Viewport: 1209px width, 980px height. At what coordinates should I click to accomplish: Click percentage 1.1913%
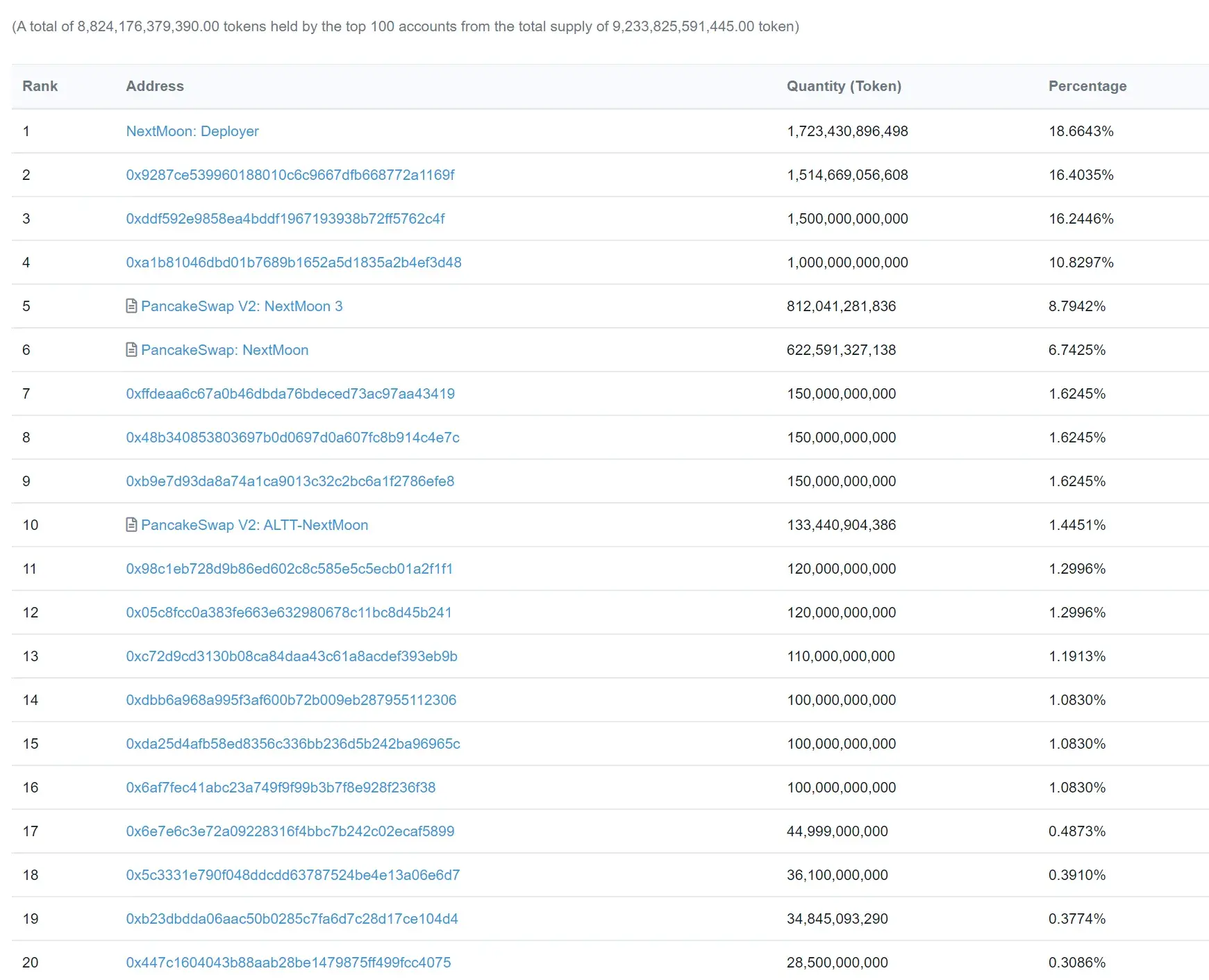[x=1077, y=656]
